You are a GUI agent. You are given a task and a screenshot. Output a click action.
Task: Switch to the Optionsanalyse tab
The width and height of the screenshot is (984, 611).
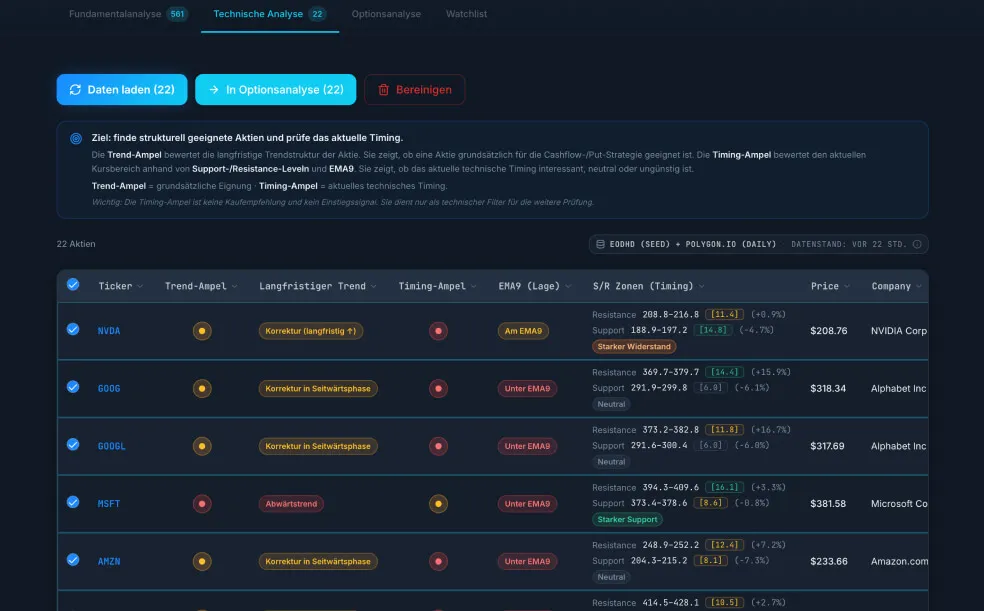(386, 14)
